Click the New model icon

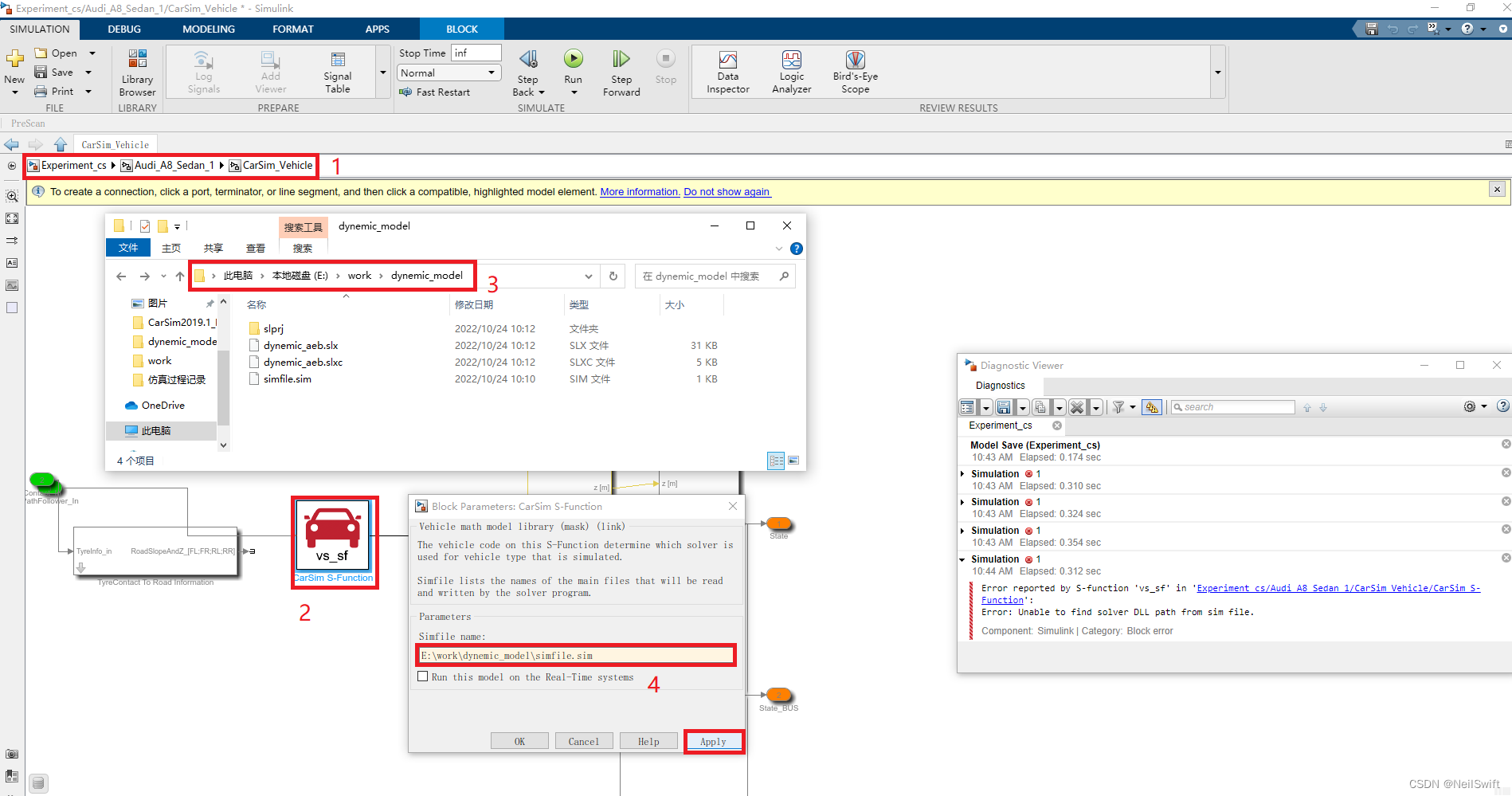pos(14,59)
